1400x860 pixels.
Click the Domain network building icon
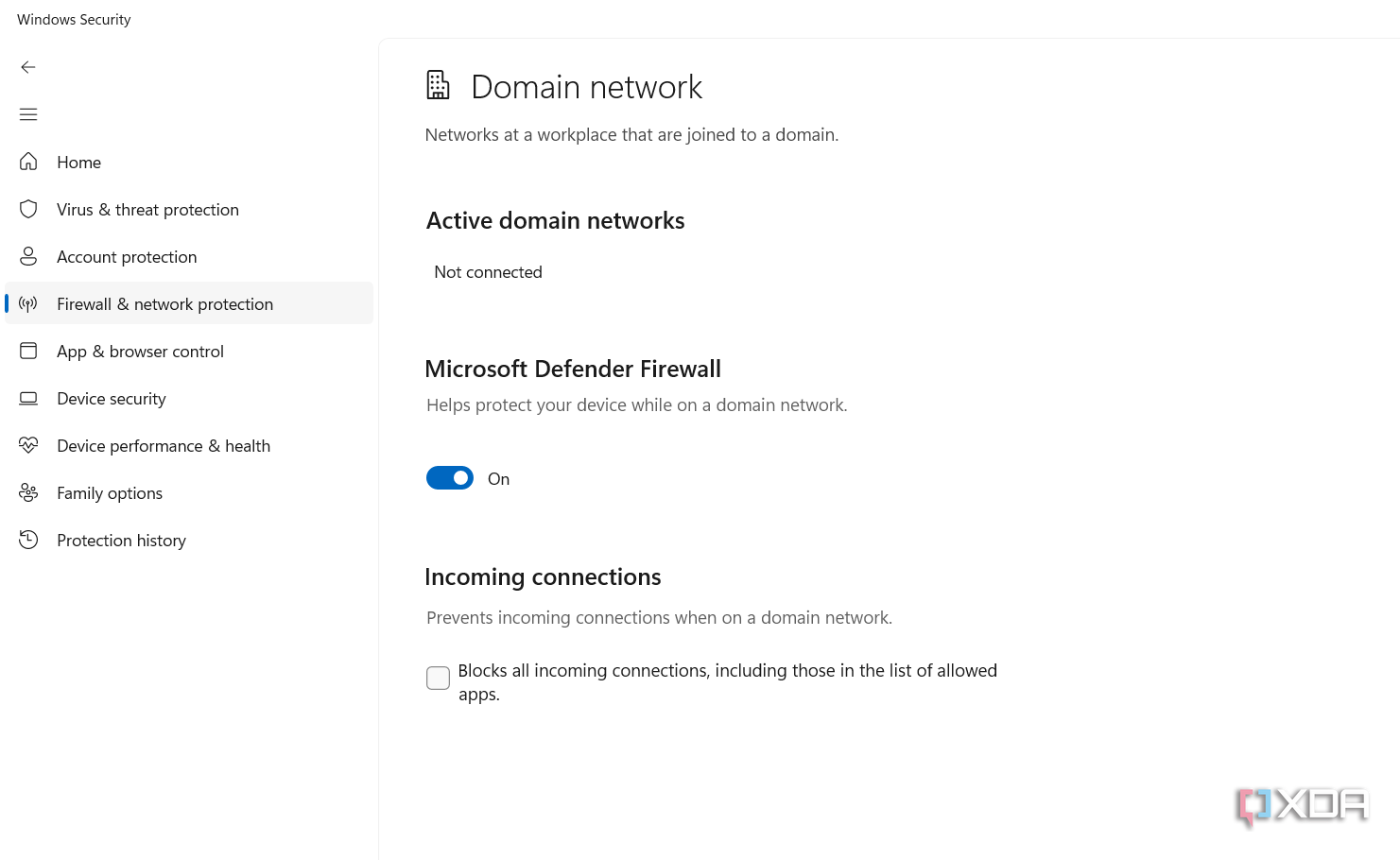(438, 85)
